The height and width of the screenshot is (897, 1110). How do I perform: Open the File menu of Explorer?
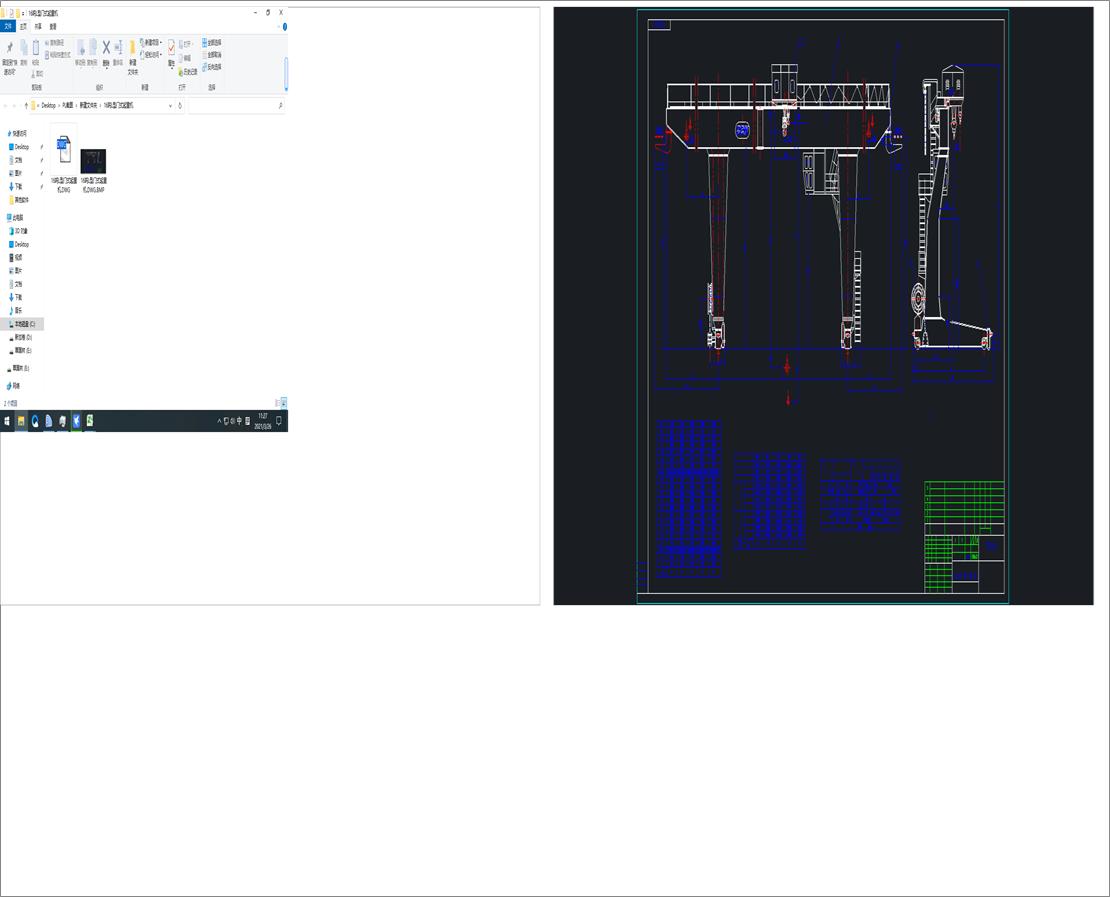click(x=7, y=27)
